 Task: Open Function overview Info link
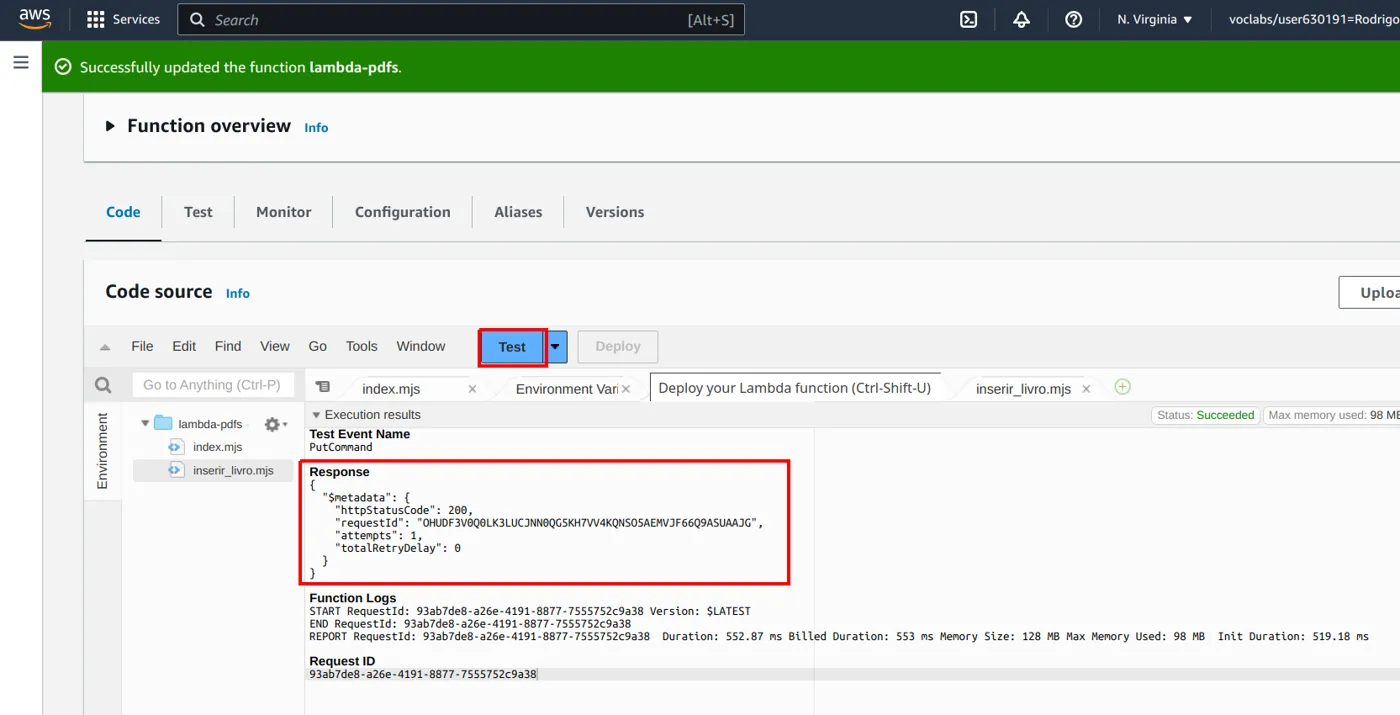[x=316, y=128]
